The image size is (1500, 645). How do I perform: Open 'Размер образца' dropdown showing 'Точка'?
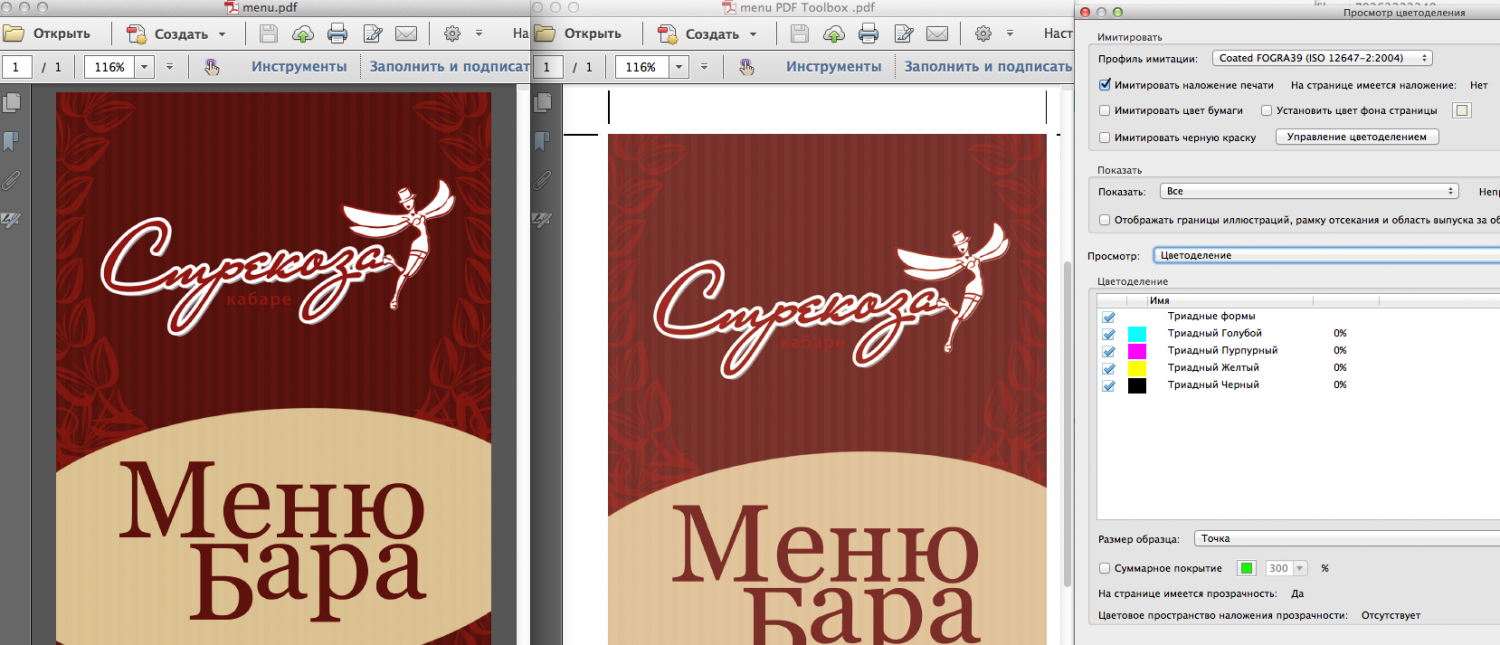point(1347,538)
